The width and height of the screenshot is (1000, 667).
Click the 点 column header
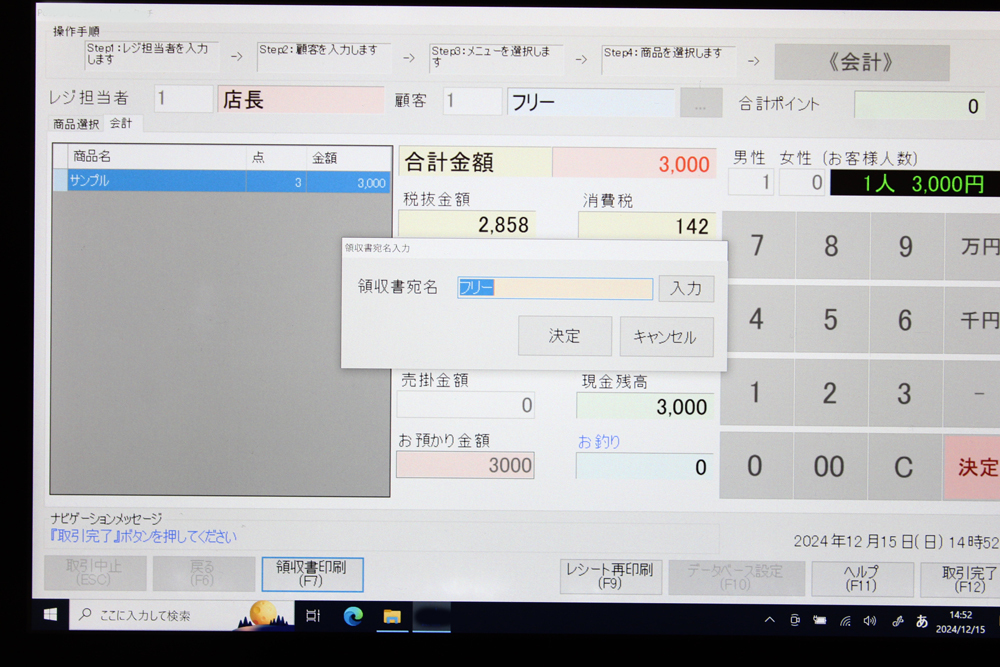276,158
